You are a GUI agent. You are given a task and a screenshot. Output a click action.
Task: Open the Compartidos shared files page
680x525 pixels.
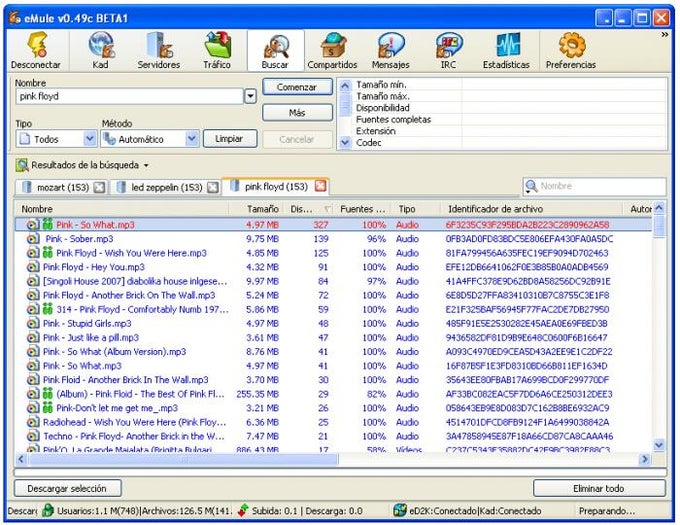click(x=333, y=50)
